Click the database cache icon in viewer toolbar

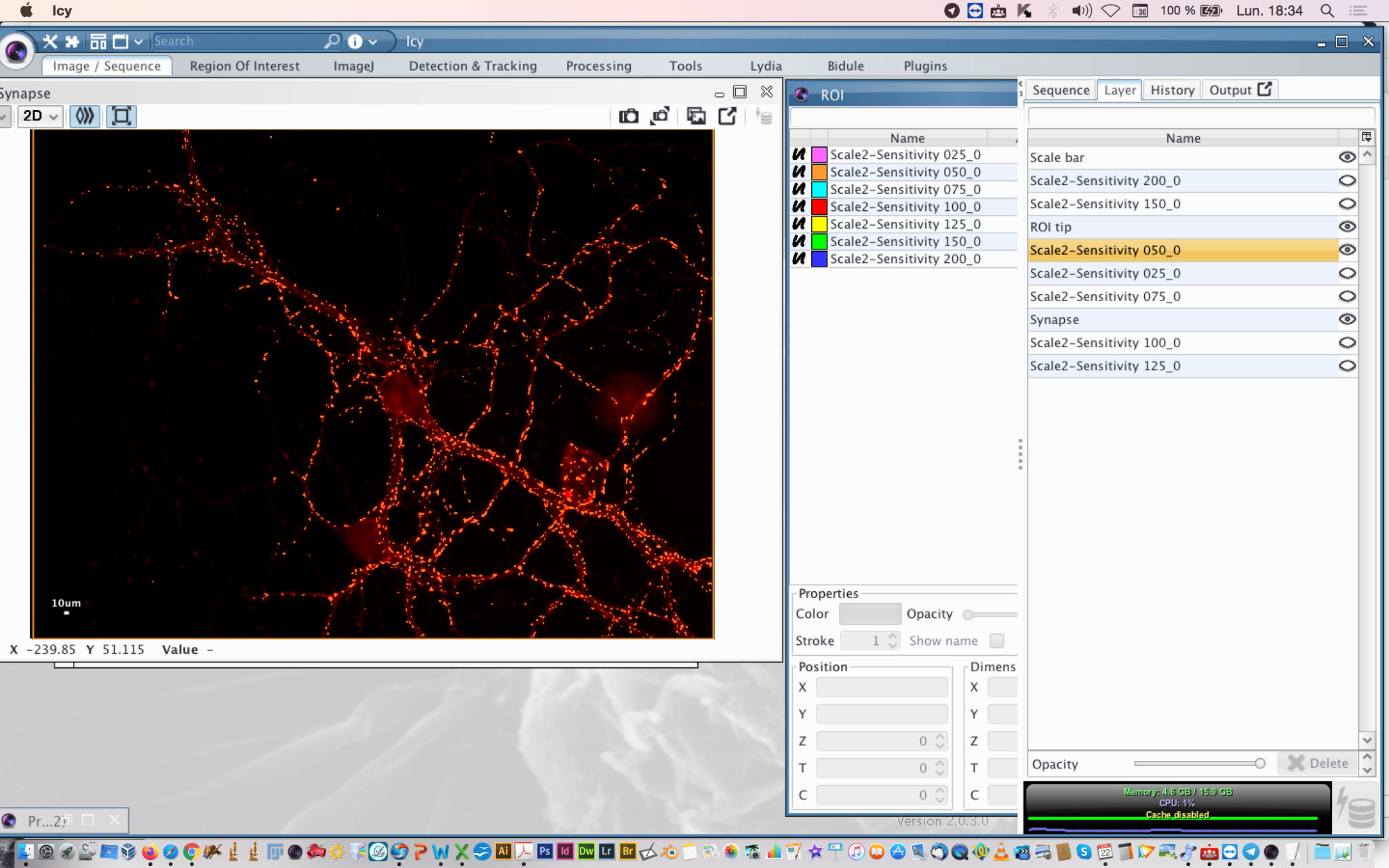[764, 116]
